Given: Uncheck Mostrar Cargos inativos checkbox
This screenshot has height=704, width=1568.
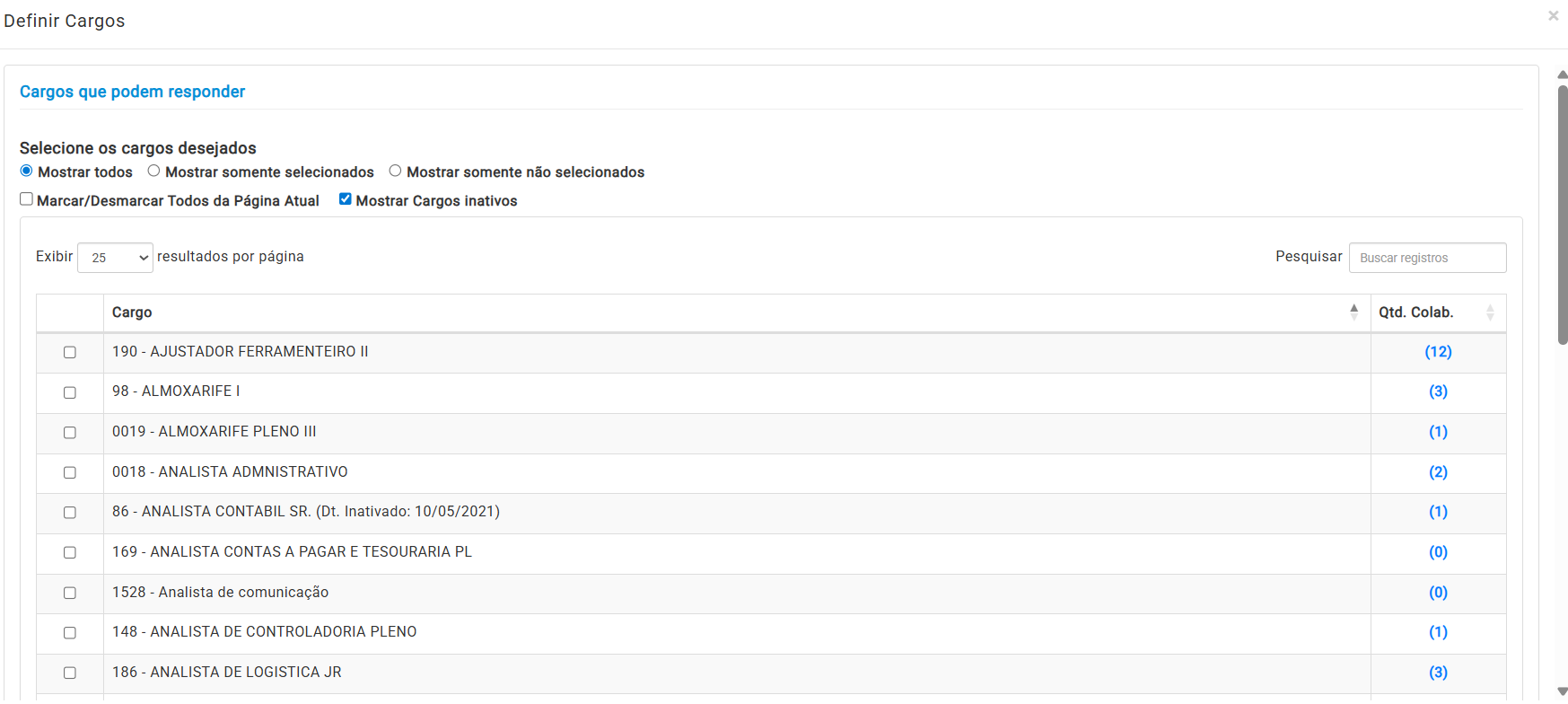Looking at the screenshot, I should coord(345,199).
